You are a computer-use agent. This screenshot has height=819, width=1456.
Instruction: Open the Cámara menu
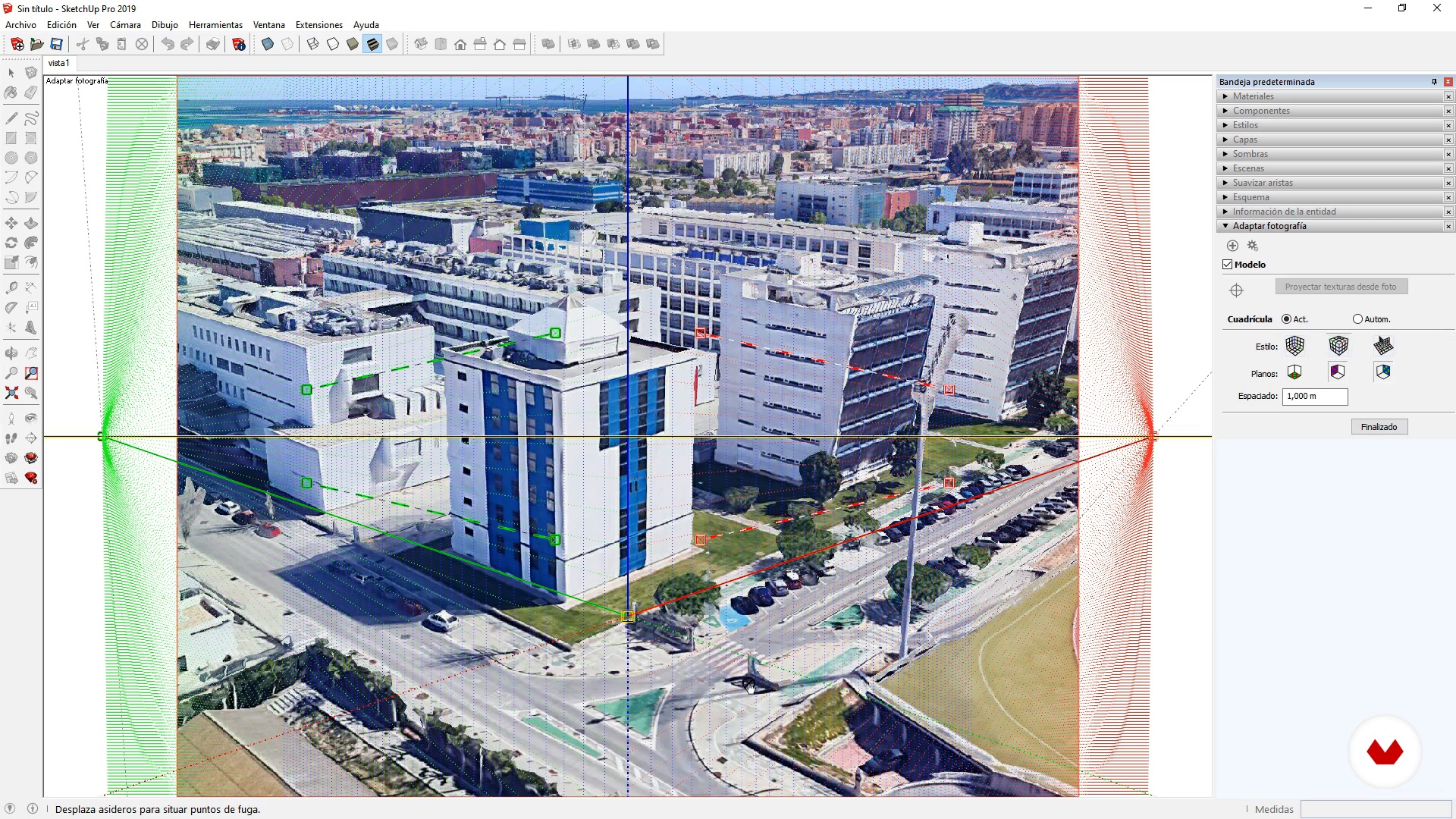tap(125, 25)
